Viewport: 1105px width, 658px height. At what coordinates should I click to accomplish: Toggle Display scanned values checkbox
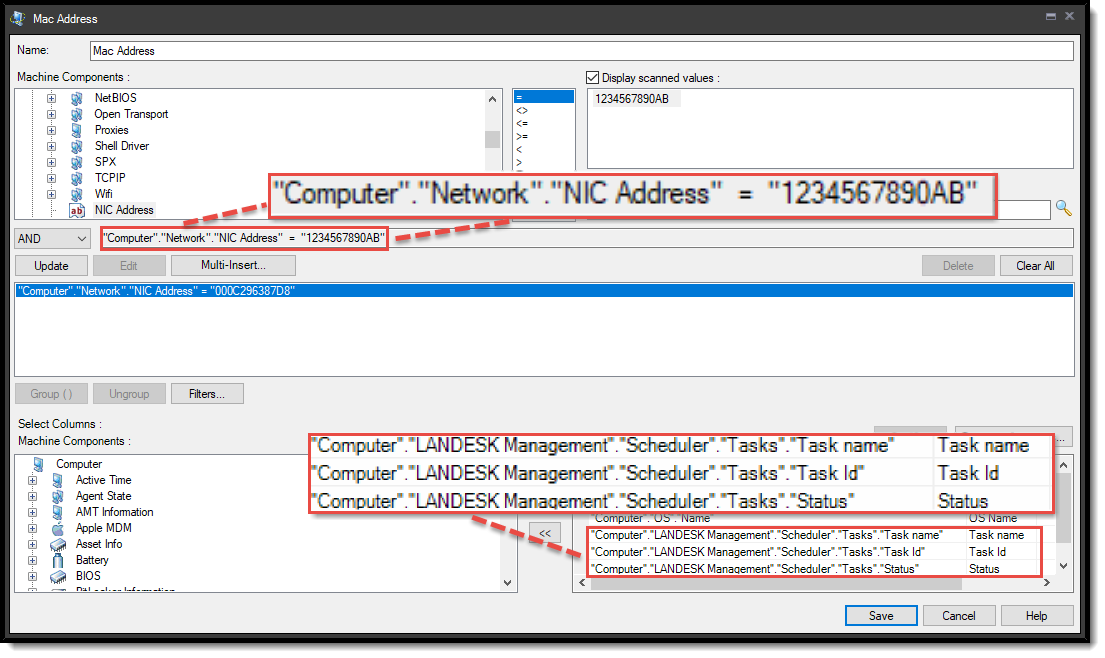[592, 78]
